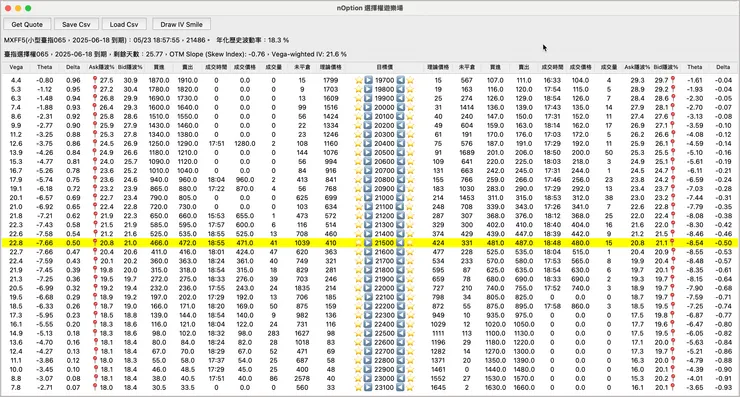Click put bid price 481.0
This screenshot has height=397, width=740.
pyautogui.click(x=495, y=243)
